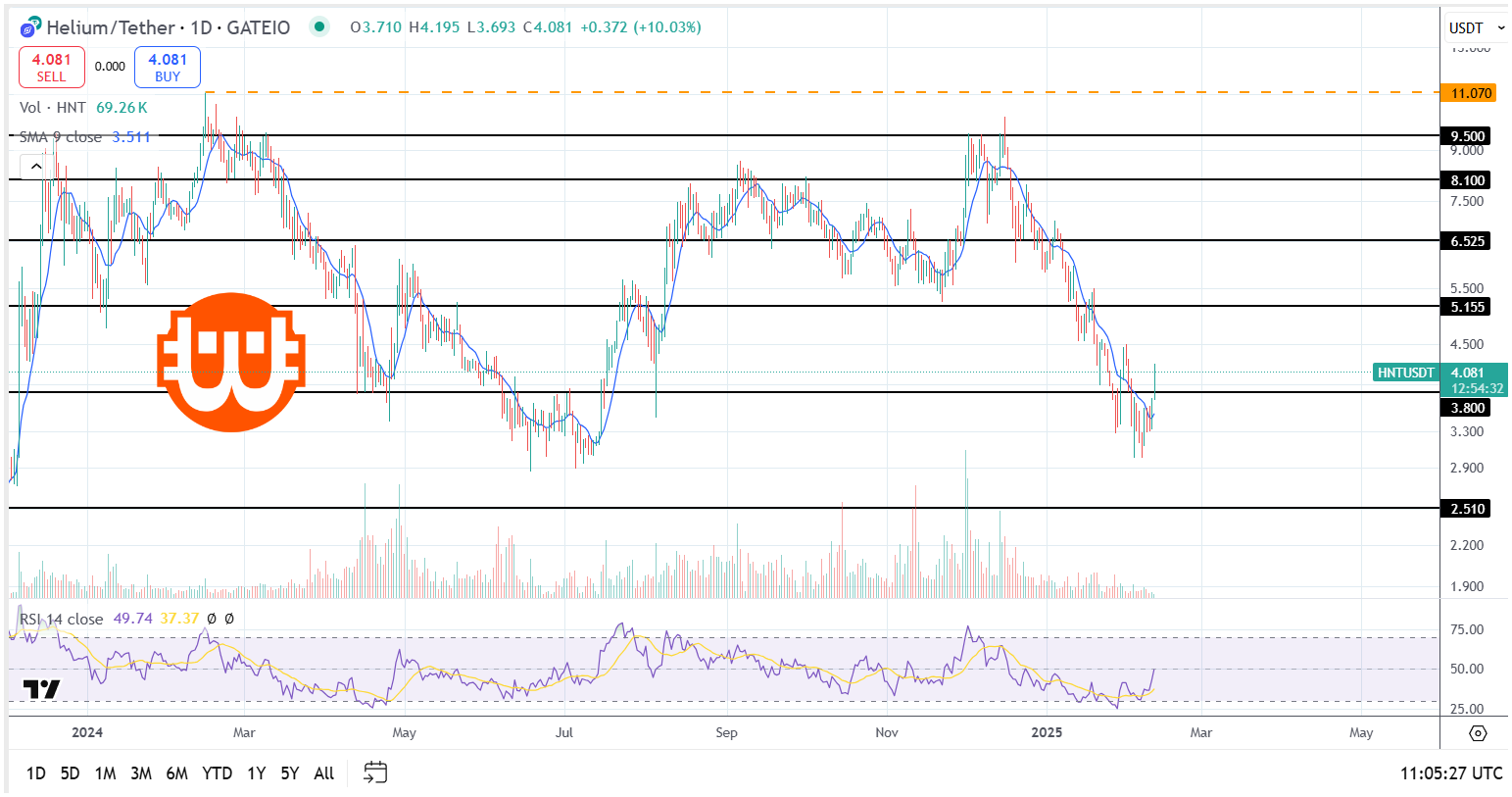Click the RSI value 49.74
The image size is (1512, 797).
tap(133, 619)
